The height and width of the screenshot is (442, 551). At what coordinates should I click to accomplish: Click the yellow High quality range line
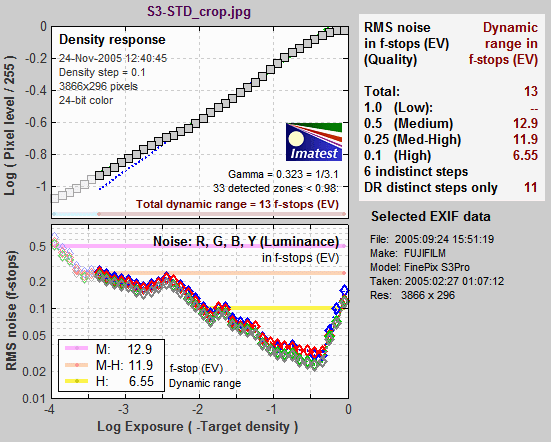click(x=282, y=308)
